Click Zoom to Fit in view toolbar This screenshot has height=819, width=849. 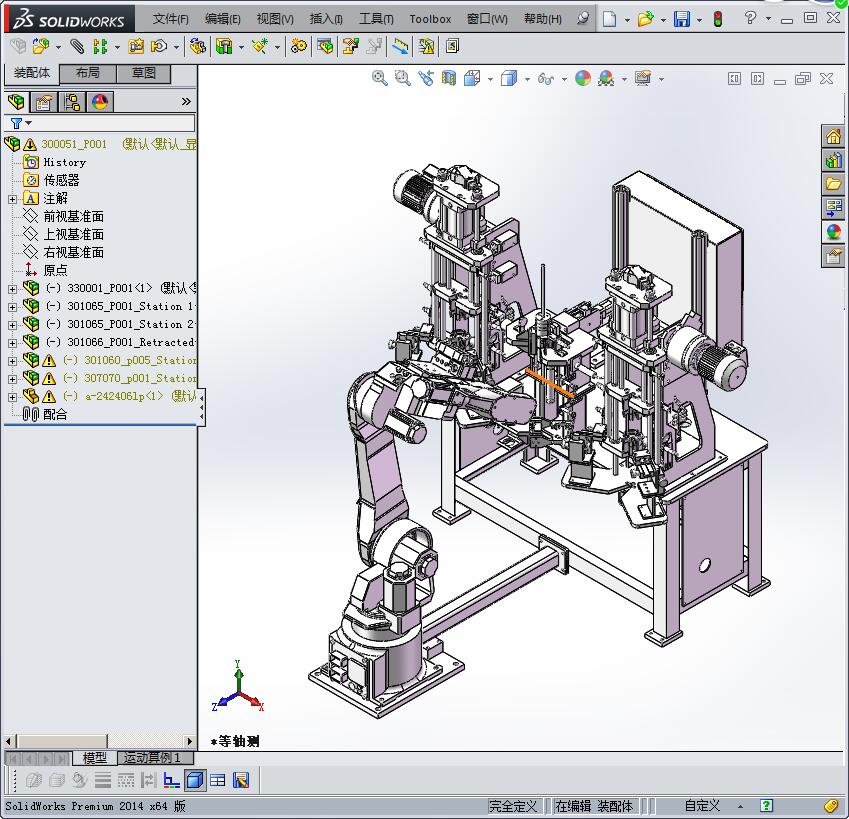click(380, 78)
